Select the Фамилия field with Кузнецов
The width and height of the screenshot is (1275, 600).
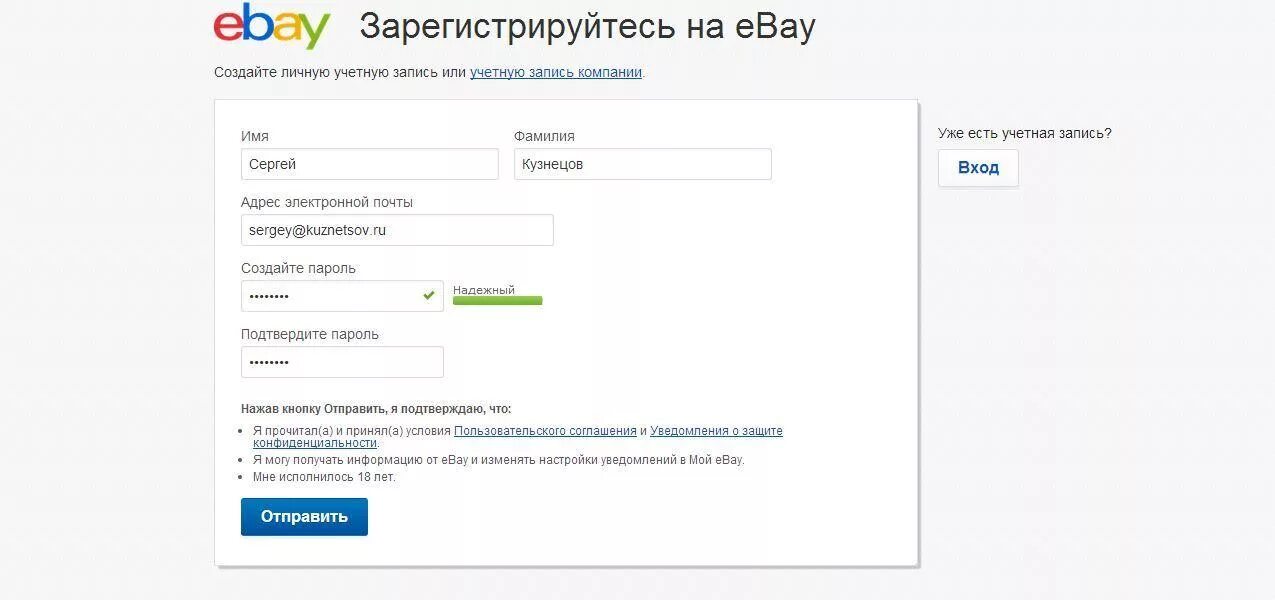pyautogui.click(x=643, y=164)
